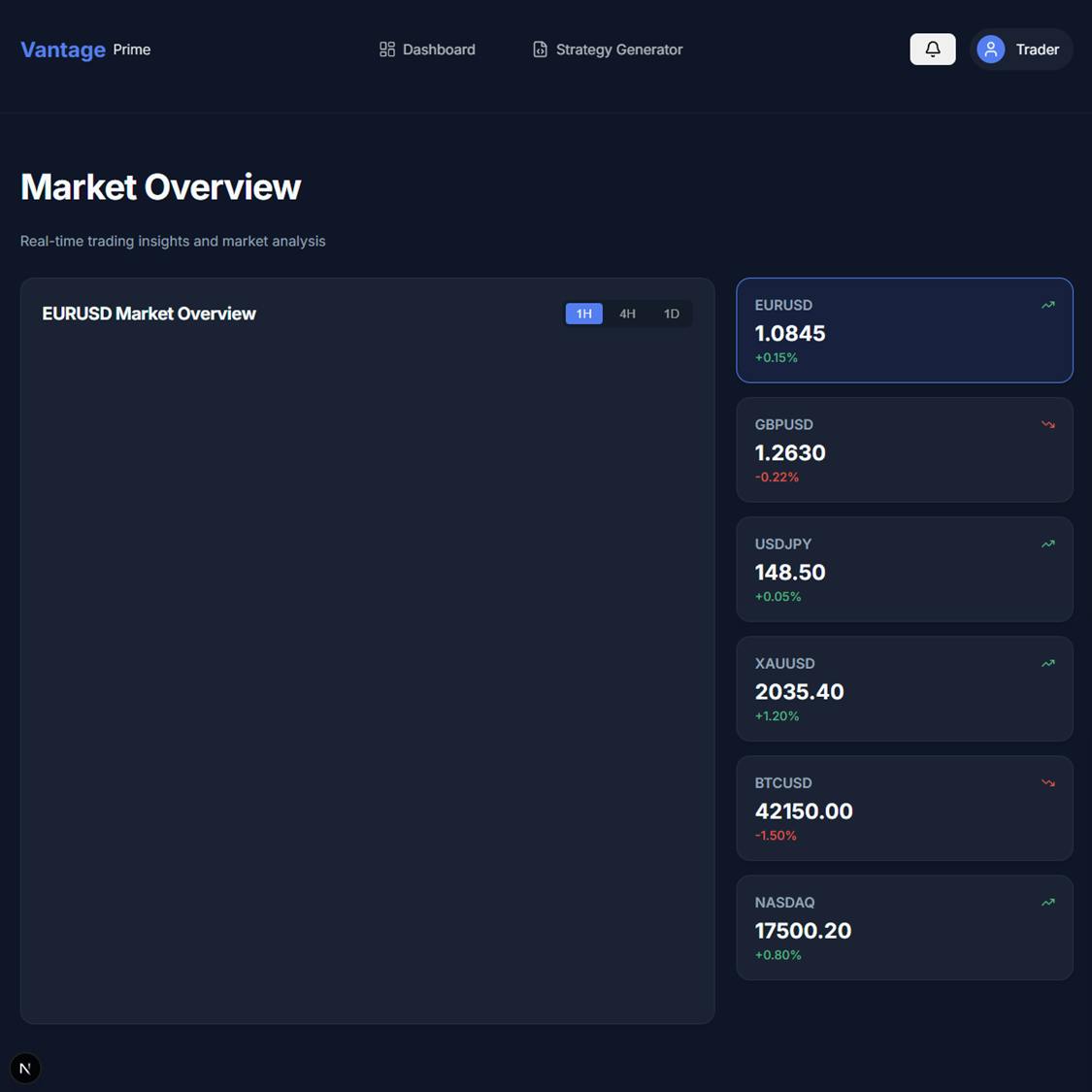Screen dimensions: 1092x1092
Task: Click the +0.05% change value
Action: (778, 597)
